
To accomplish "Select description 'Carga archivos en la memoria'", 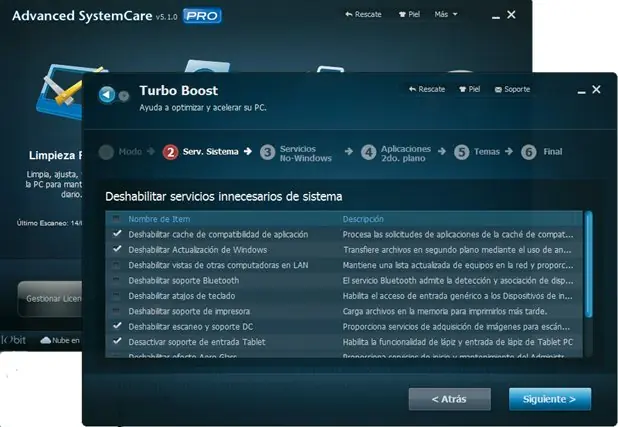I will [445, 311].
